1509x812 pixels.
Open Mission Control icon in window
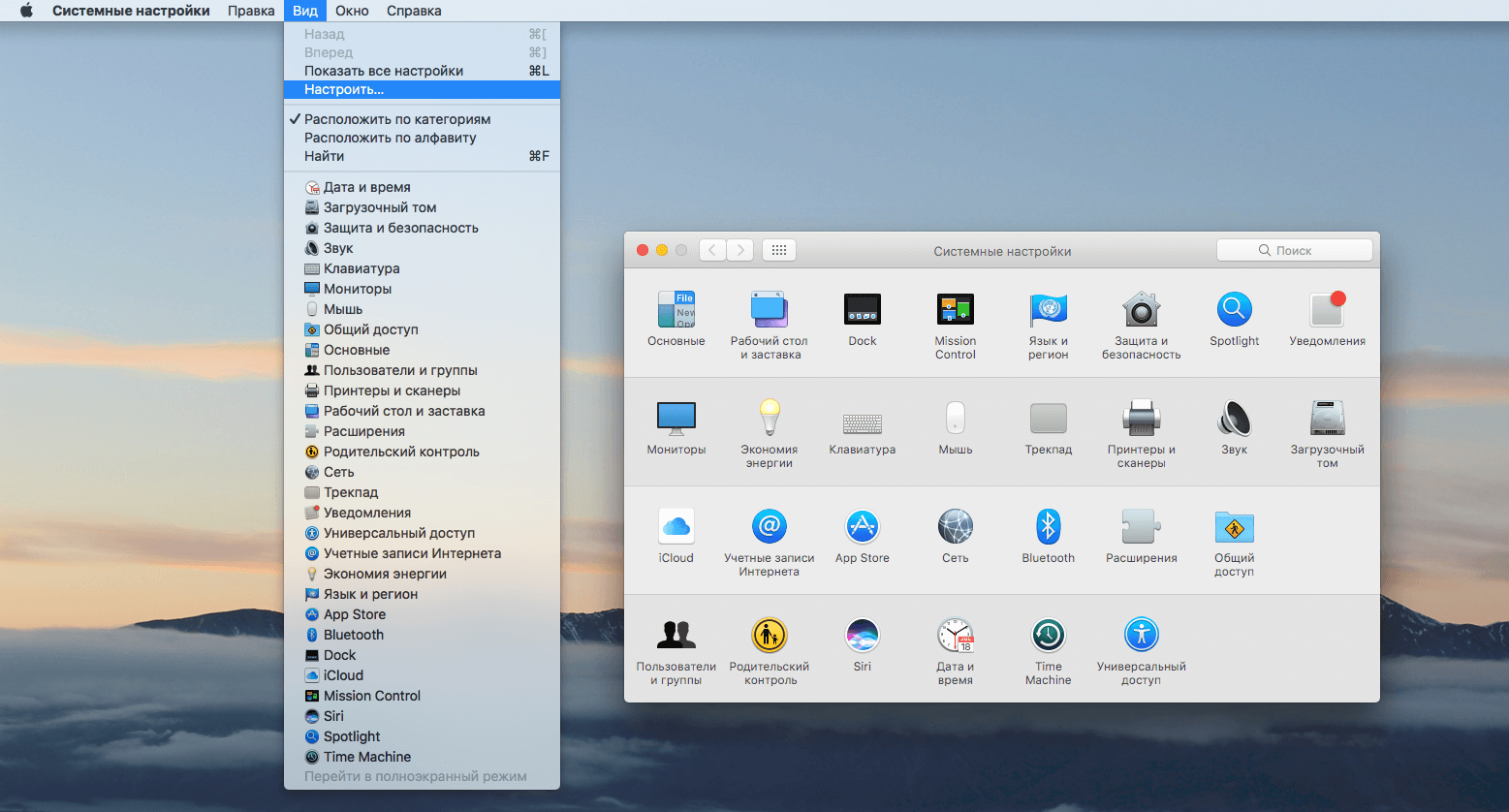[x=956, y=310]
